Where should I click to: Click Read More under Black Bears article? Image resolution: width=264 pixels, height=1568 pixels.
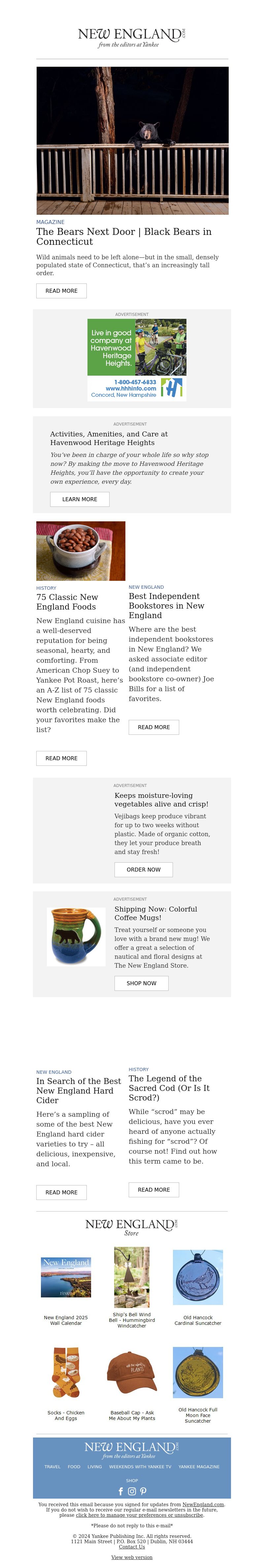click(61, 291)
